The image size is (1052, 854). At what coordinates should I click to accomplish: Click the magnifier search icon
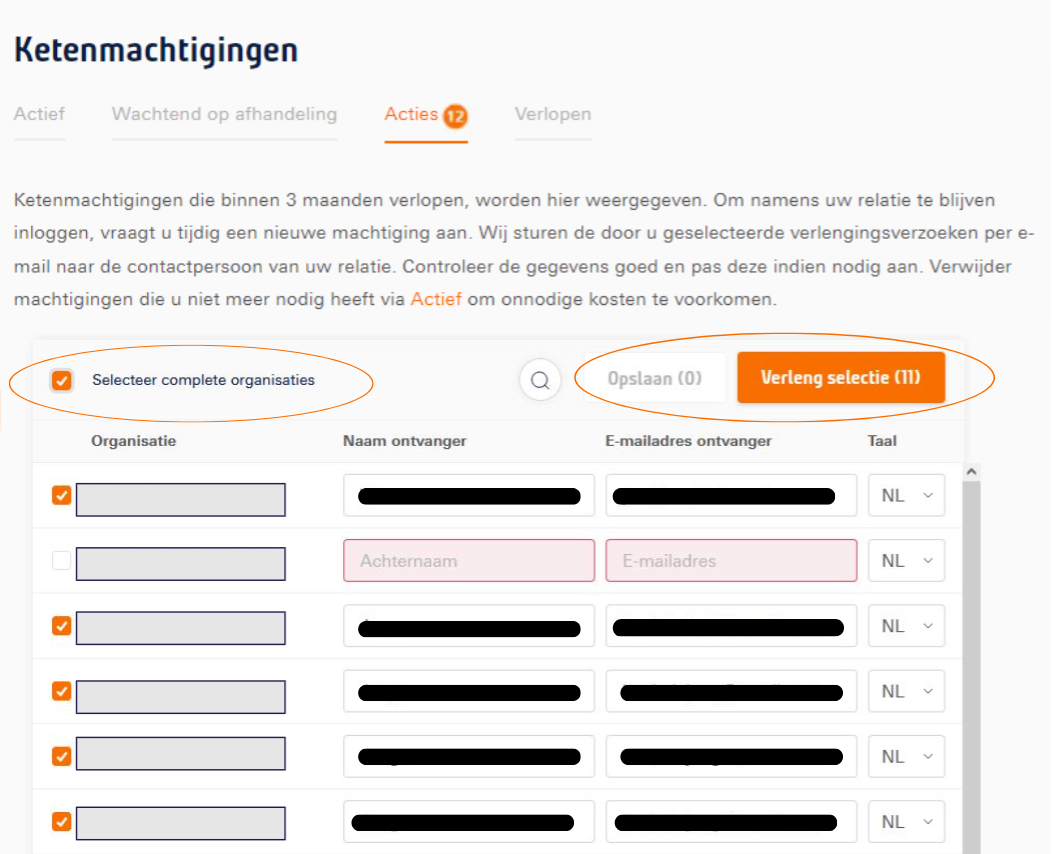tap(540, 380)
